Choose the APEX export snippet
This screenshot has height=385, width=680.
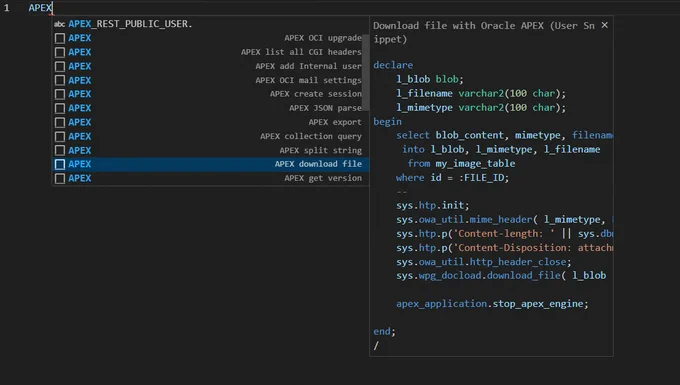coord(211,122)
